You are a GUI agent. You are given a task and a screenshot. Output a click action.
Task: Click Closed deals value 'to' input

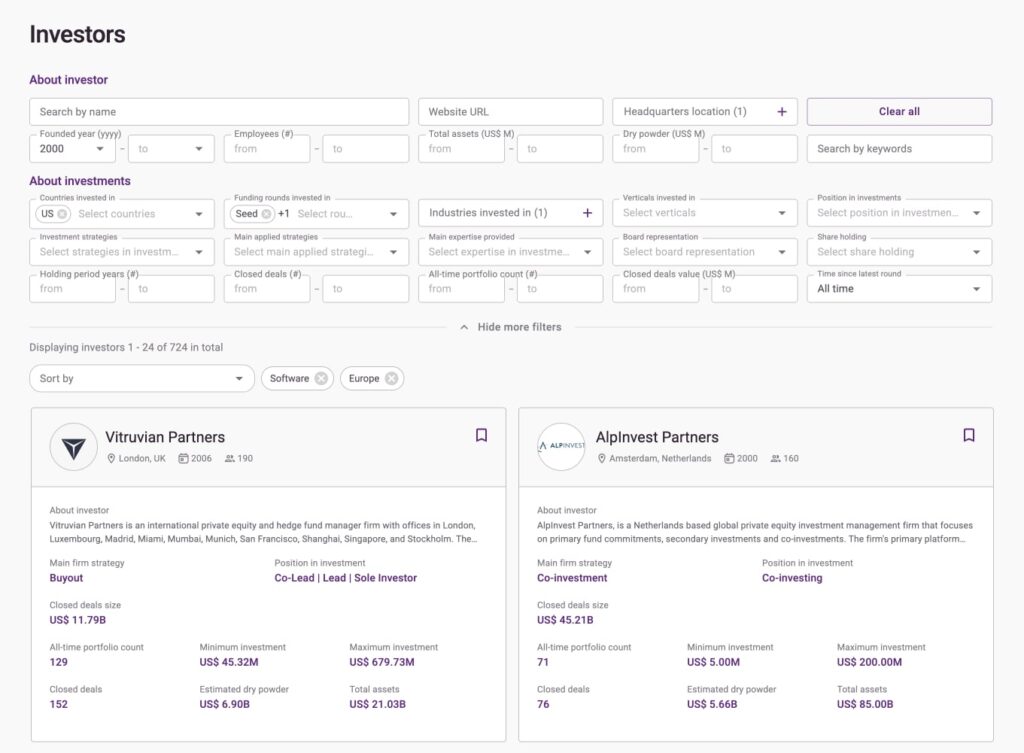coord(754,289)
